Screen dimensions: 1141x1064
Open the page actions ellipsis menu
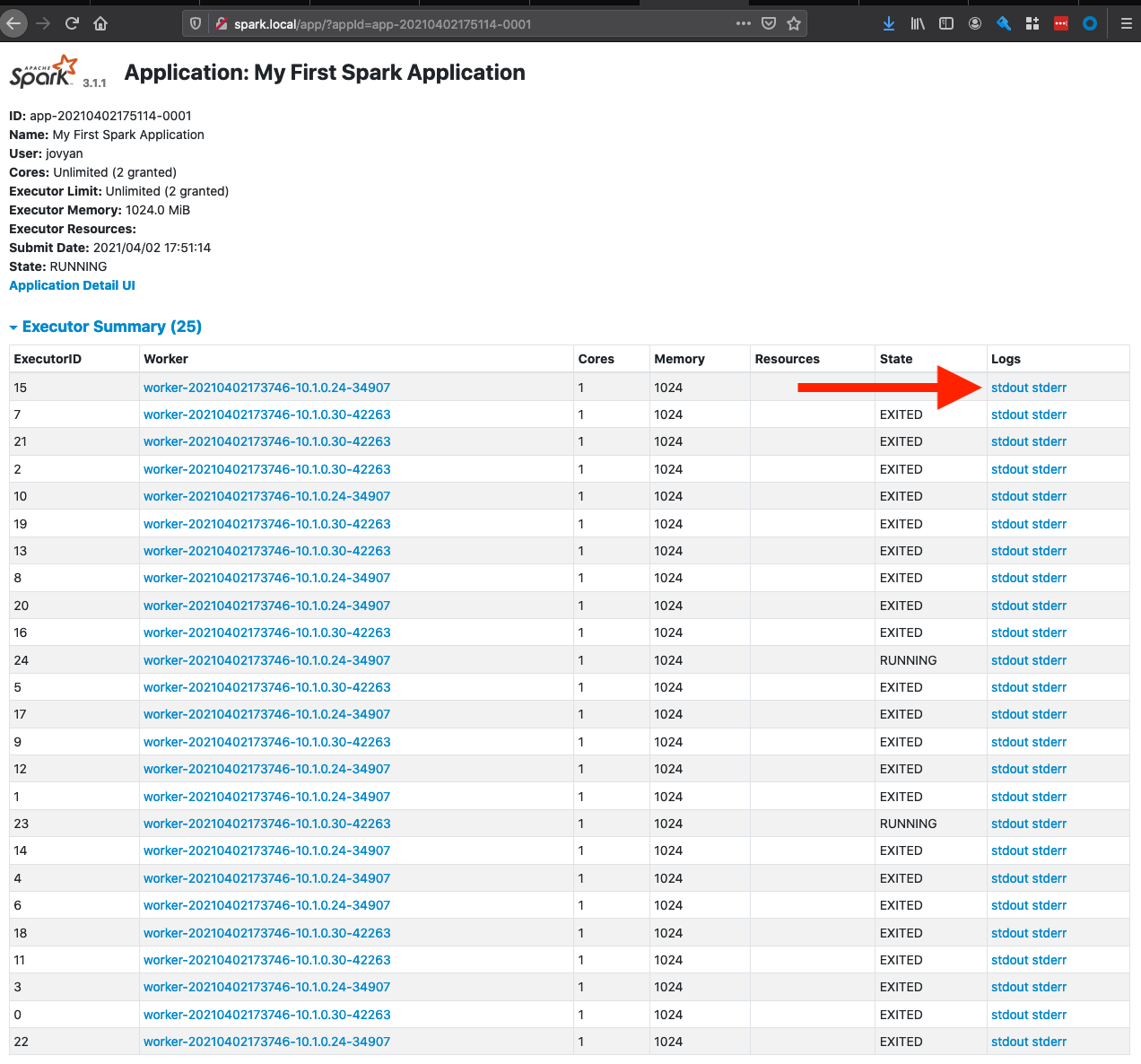pyautogui.click(x=743, y=23)
